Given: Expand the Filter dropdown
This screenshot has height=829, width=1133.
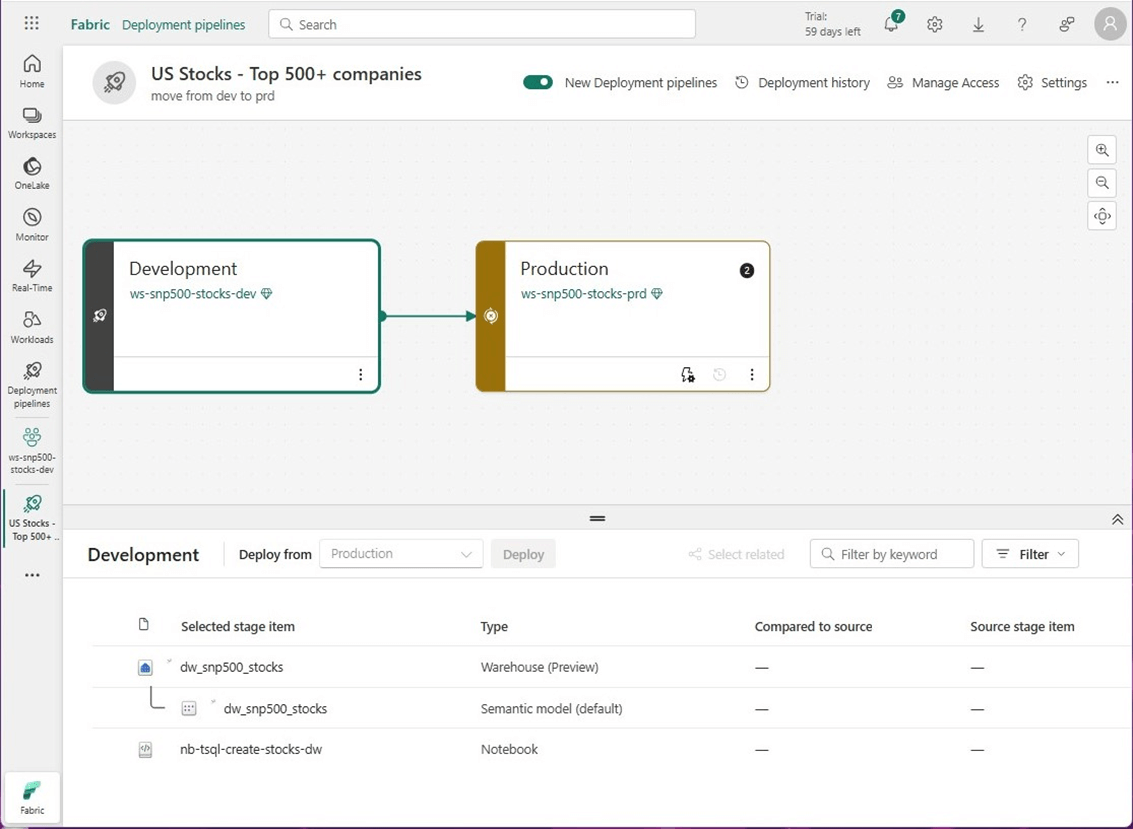Looking at the screenshot, I should tap(1030, 554).
